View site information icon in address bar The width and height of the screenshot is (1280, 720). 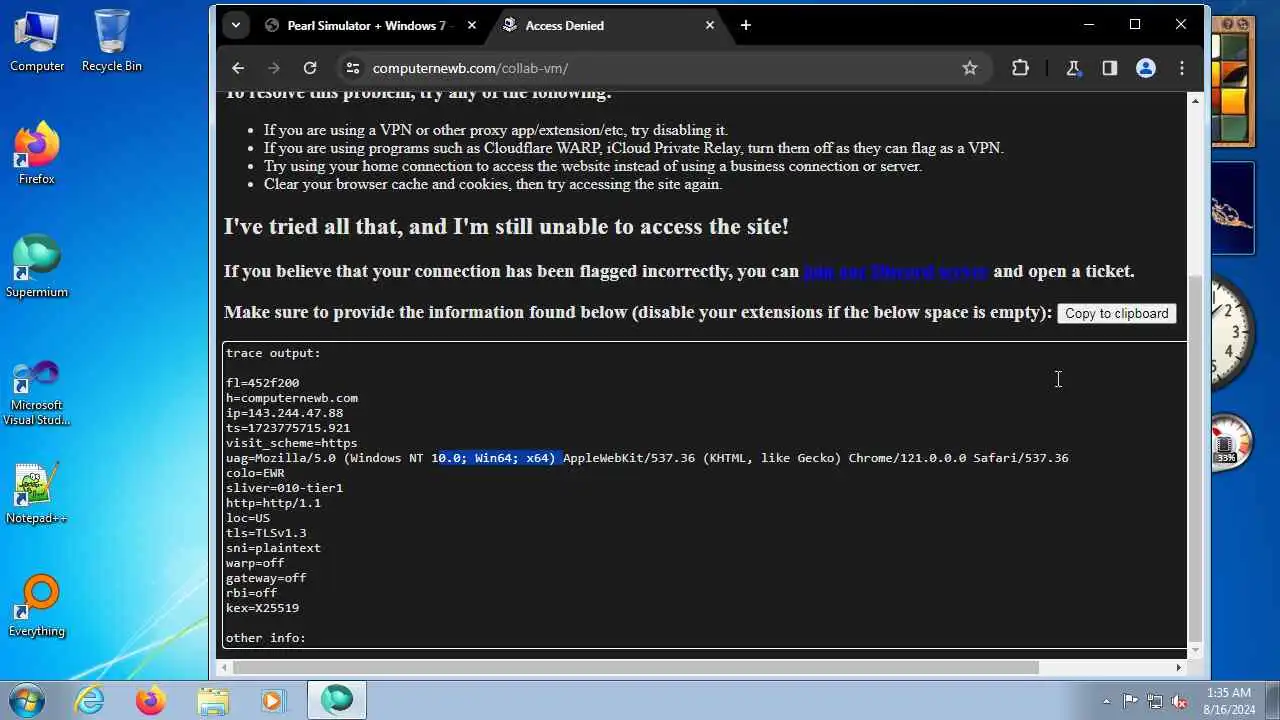pos(352,68)
